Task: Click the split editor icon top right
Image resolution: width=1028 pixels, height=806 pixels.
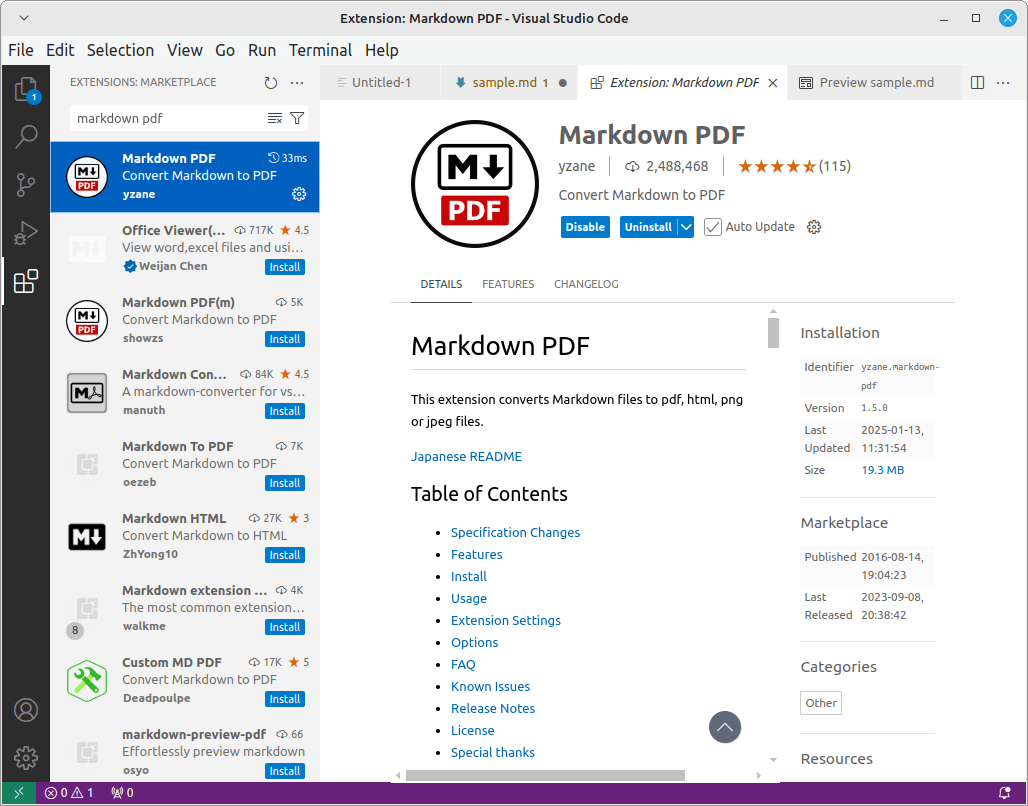Action: [976, 82]
